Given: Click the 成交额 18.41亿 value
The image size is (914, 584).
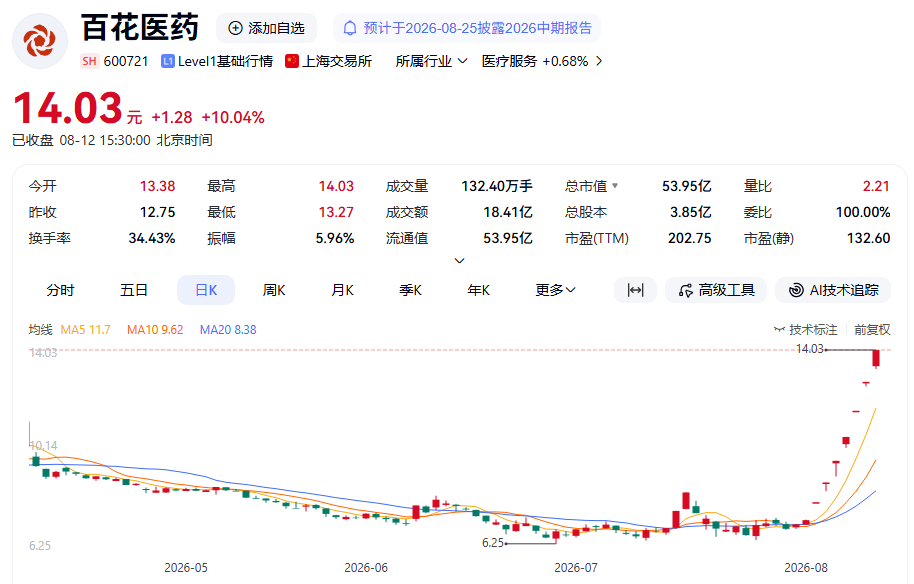Looking at the screenshot, I should pyautogui.click(x=508, y=212).
